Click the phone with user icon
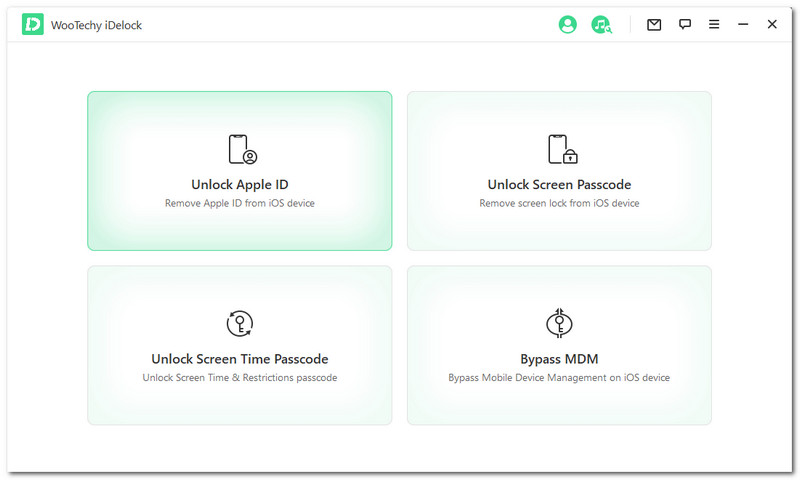 point(241,149)
